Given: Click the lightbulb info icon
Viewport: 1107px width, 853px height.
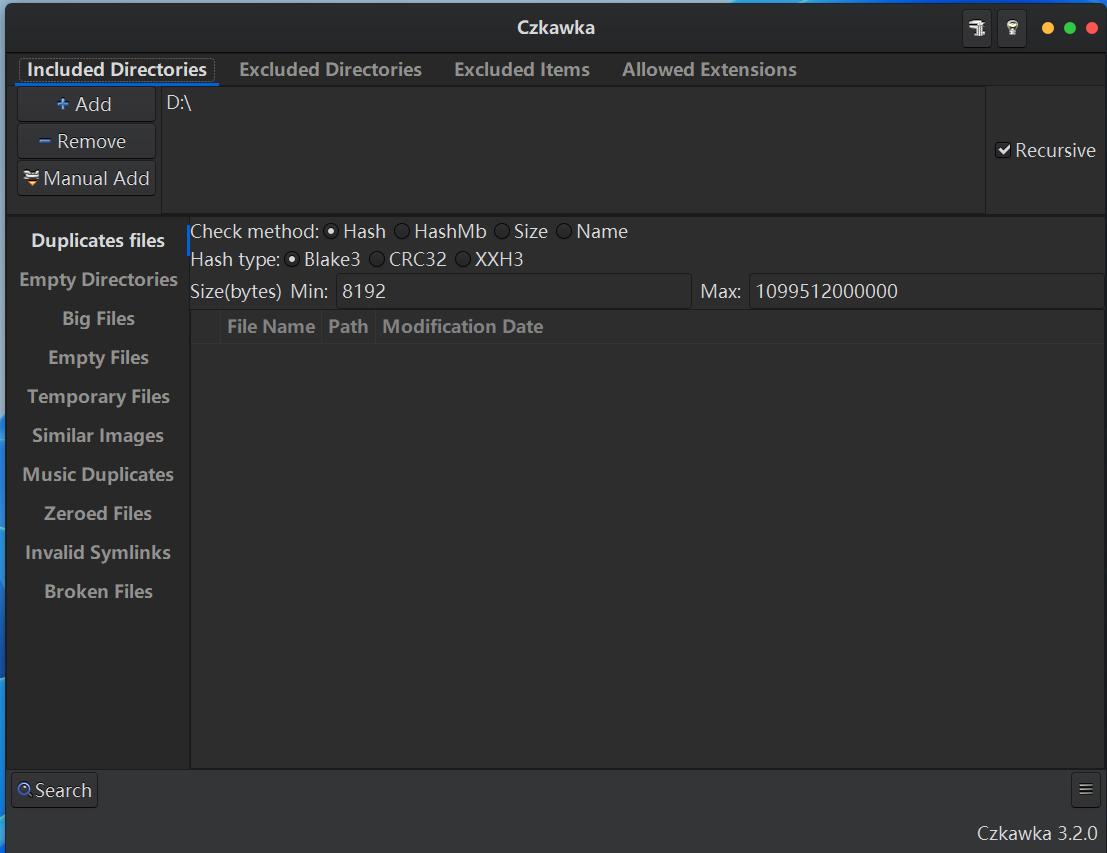Looking at the screenshot, I should point(1012,28).
